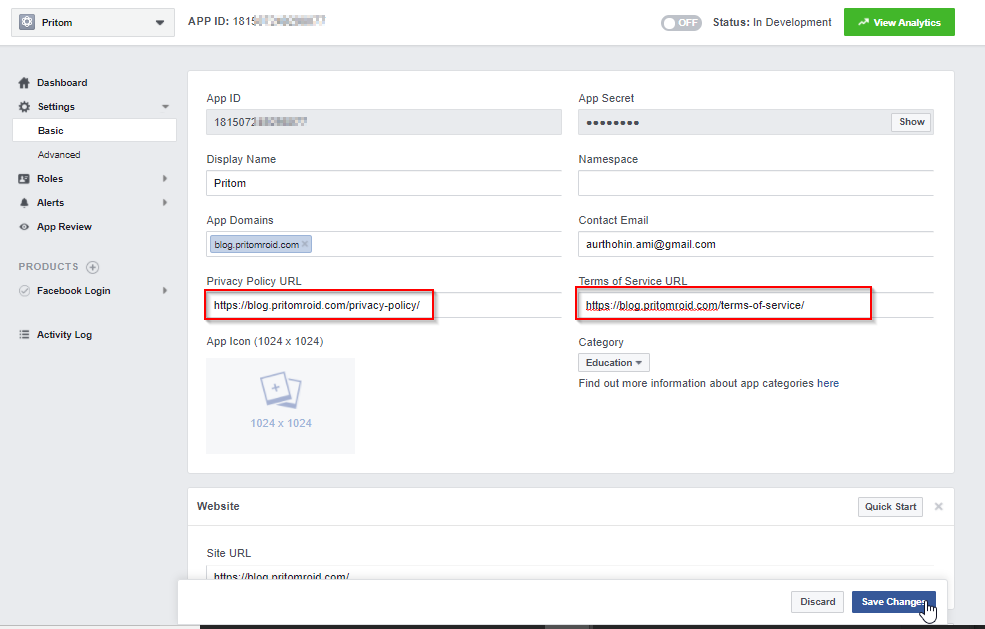Image resolution: width=985 pixels, height=629 pixels.
Task: Click the App Domains field
Action: 384,244
